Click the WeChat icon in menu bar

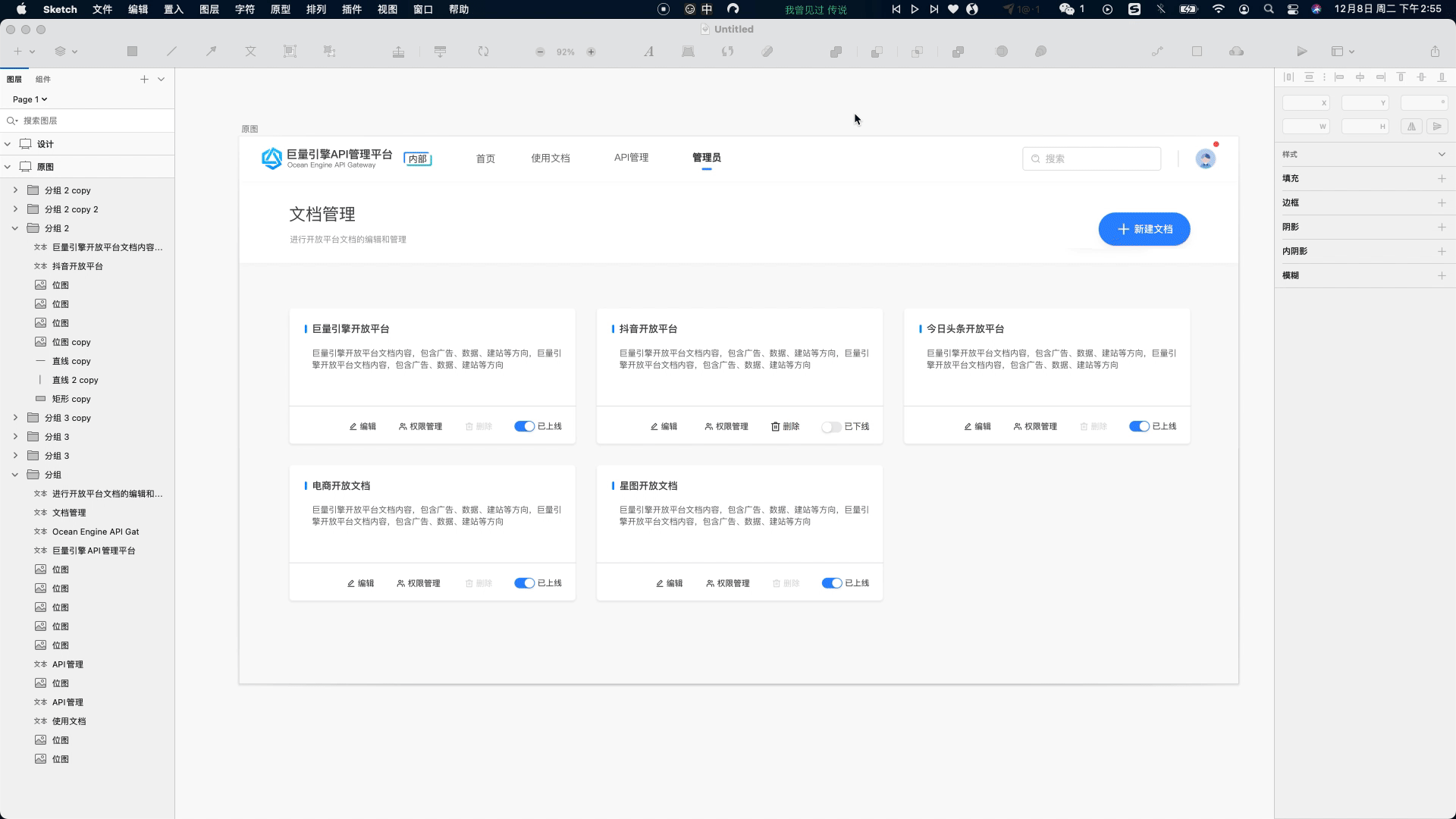pos(1067,9)
